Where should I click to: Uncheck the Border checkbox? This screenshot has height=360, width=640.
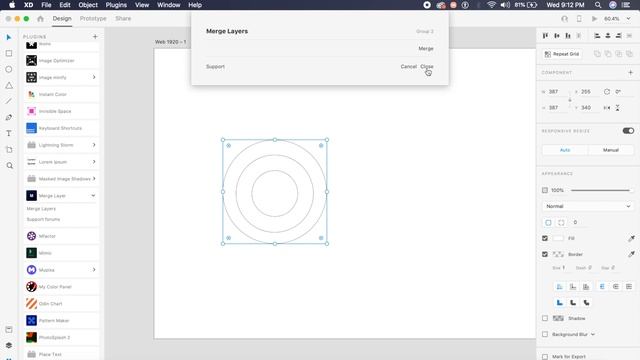tap(545, 254)
